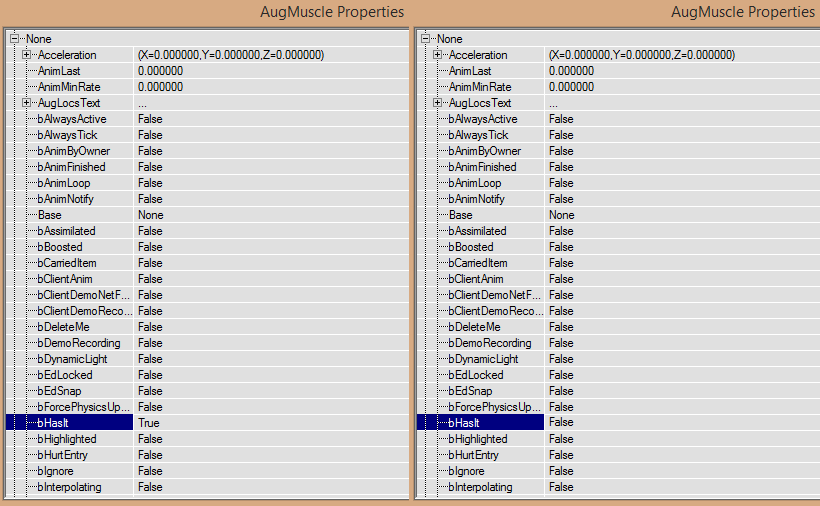Expand Acceleration in left properties panel
Screen dimensions: 820x506
pos(26,54)
